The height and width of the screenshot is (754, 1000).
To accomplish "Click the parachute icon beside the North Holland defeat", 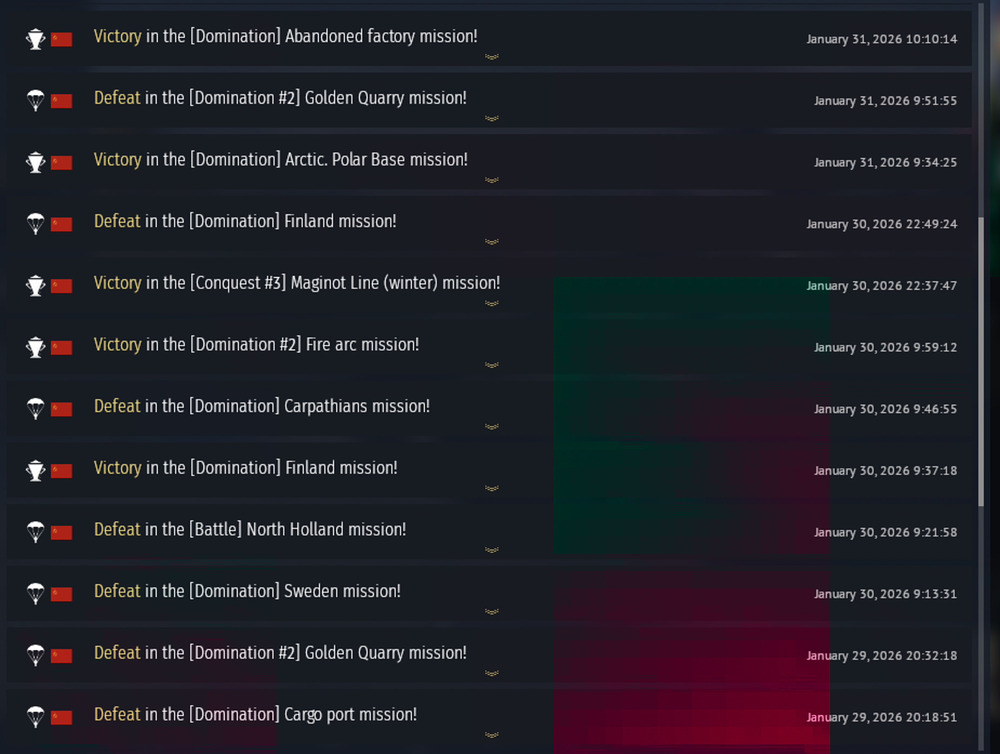I will coord(35,532).
